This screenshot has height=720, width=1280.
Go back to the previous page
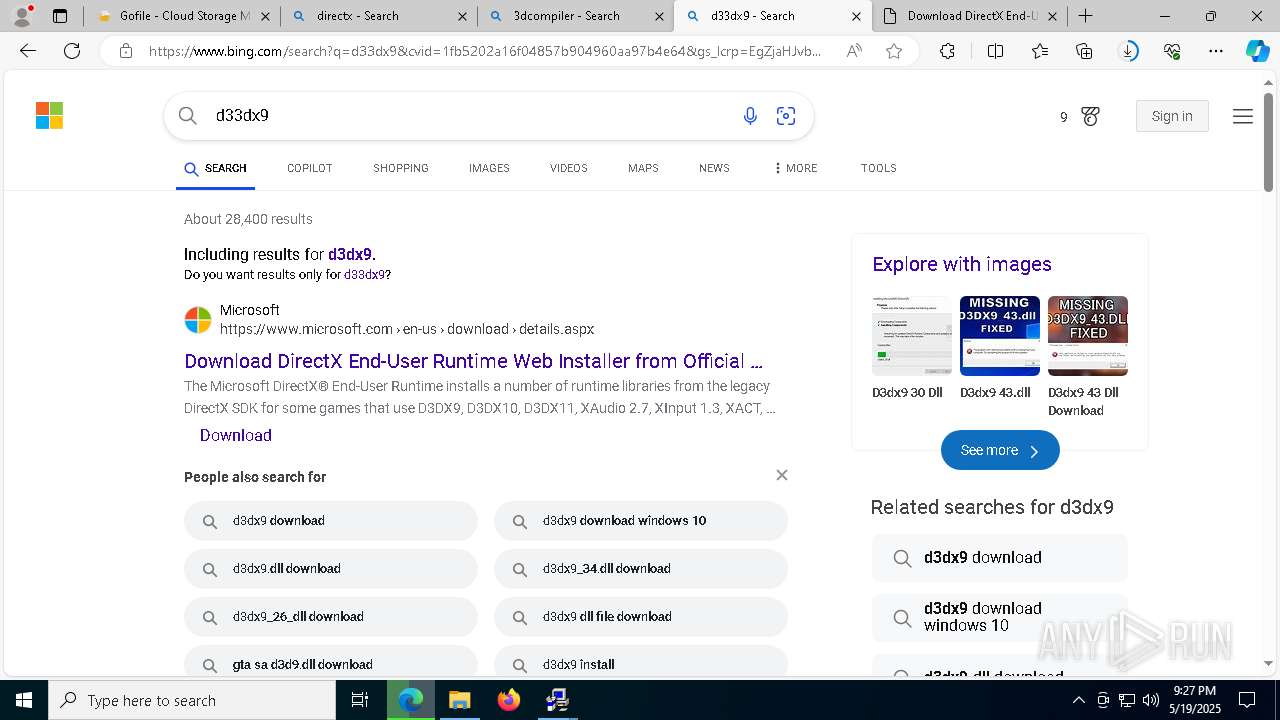28,51
